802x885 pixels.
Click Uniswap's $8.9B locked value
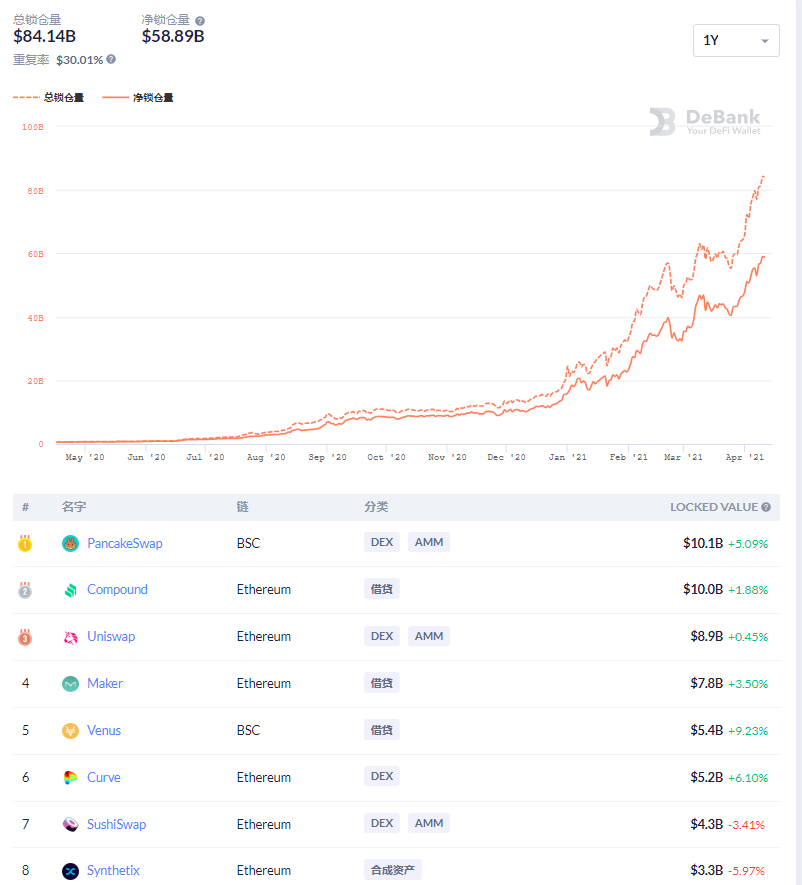pyautogui.click(x=707, y=637)
